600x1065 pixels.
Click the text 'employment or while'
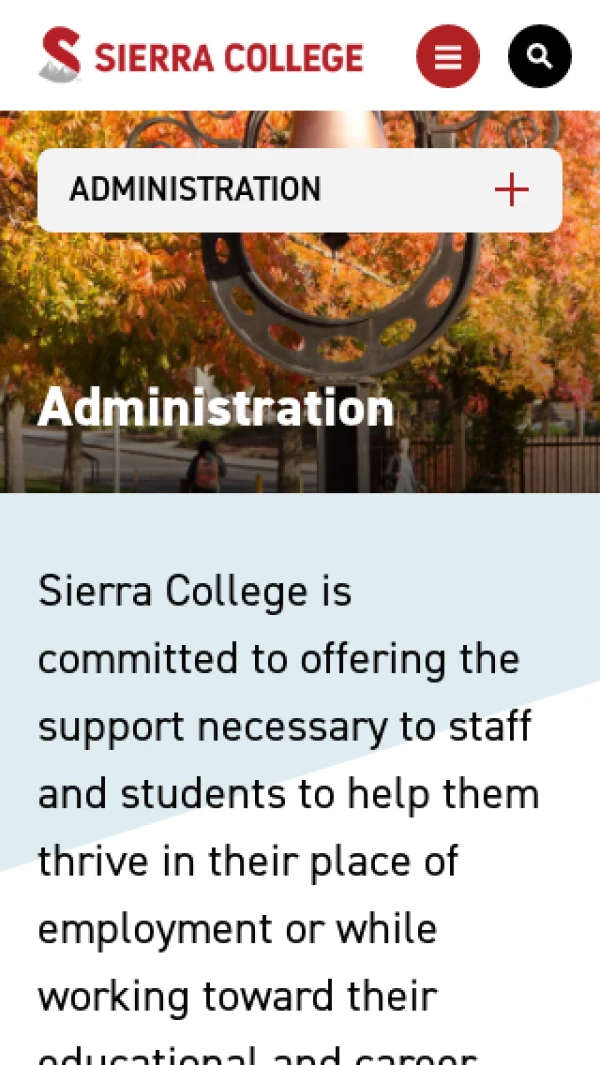pos(237,929)
